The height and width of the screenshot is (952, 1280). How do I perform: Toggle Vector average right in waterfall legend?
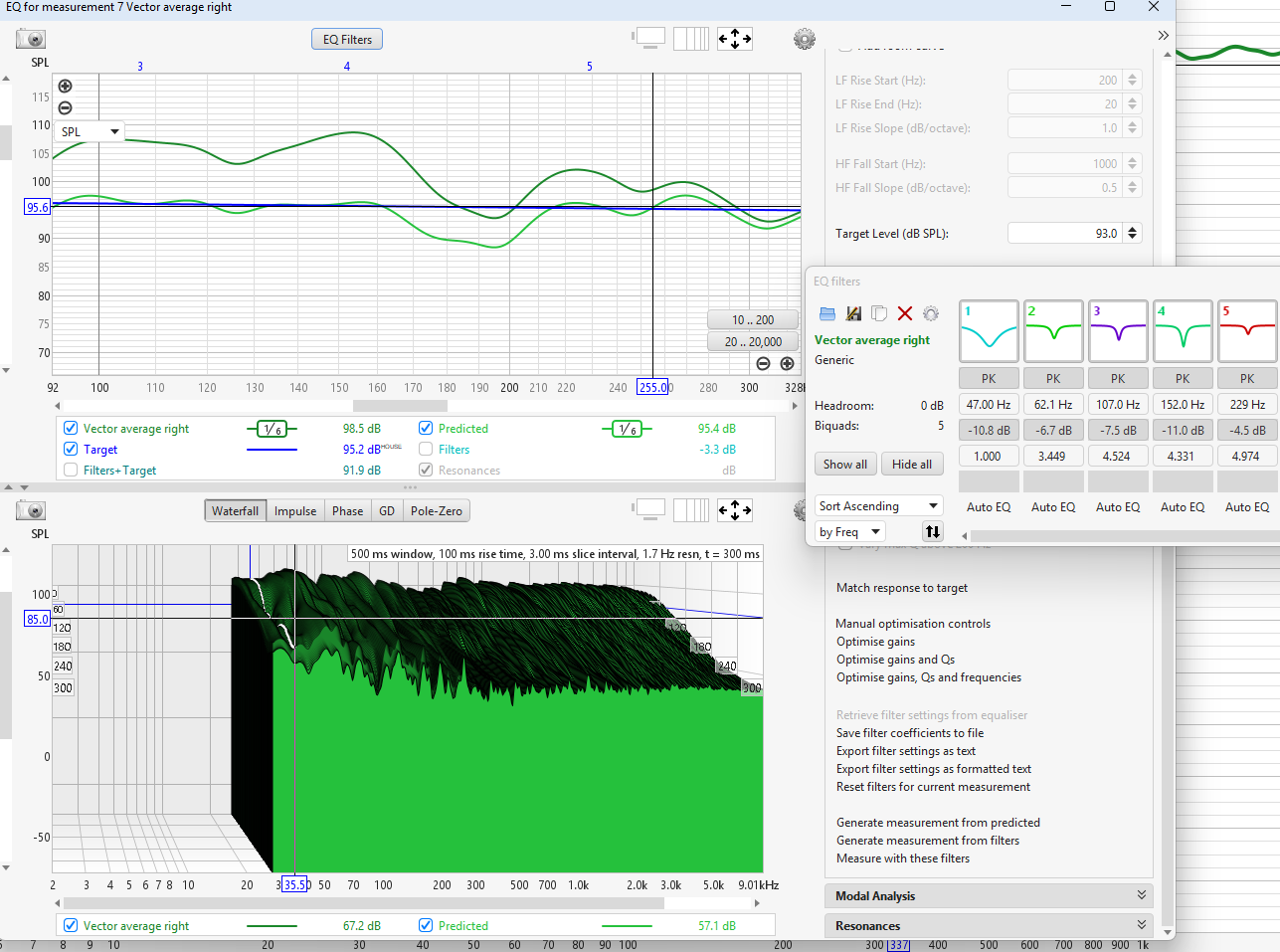click(71, 925)
